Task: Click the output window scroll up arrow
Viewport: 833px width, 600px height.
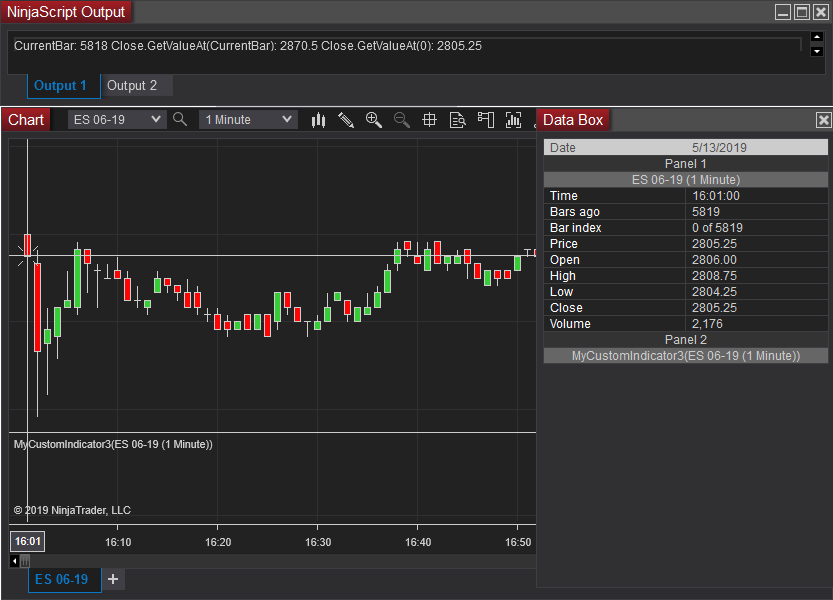Action: (817, 37)
